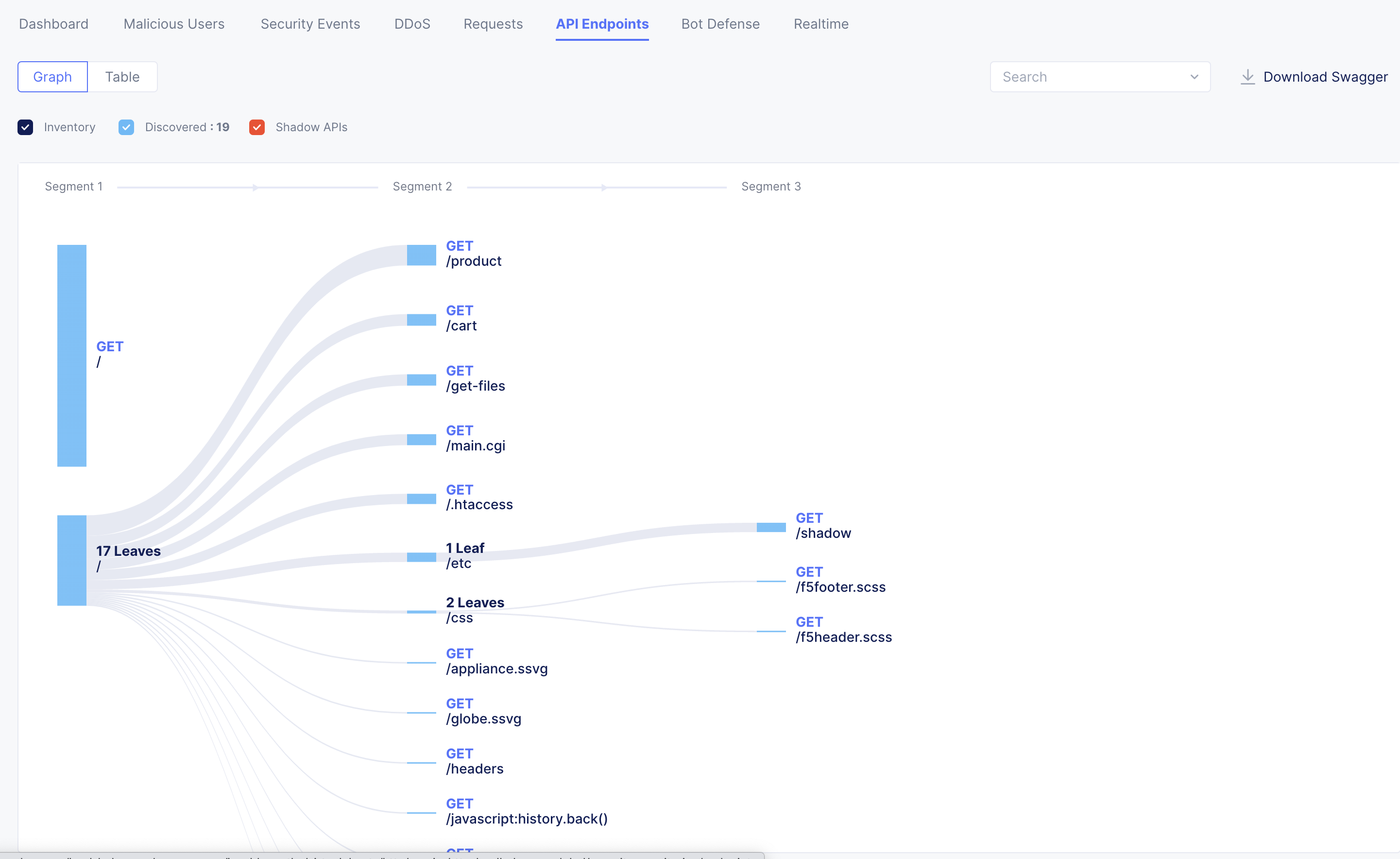Uncheck the Inventory checkbox

click(x=25, y=127)
